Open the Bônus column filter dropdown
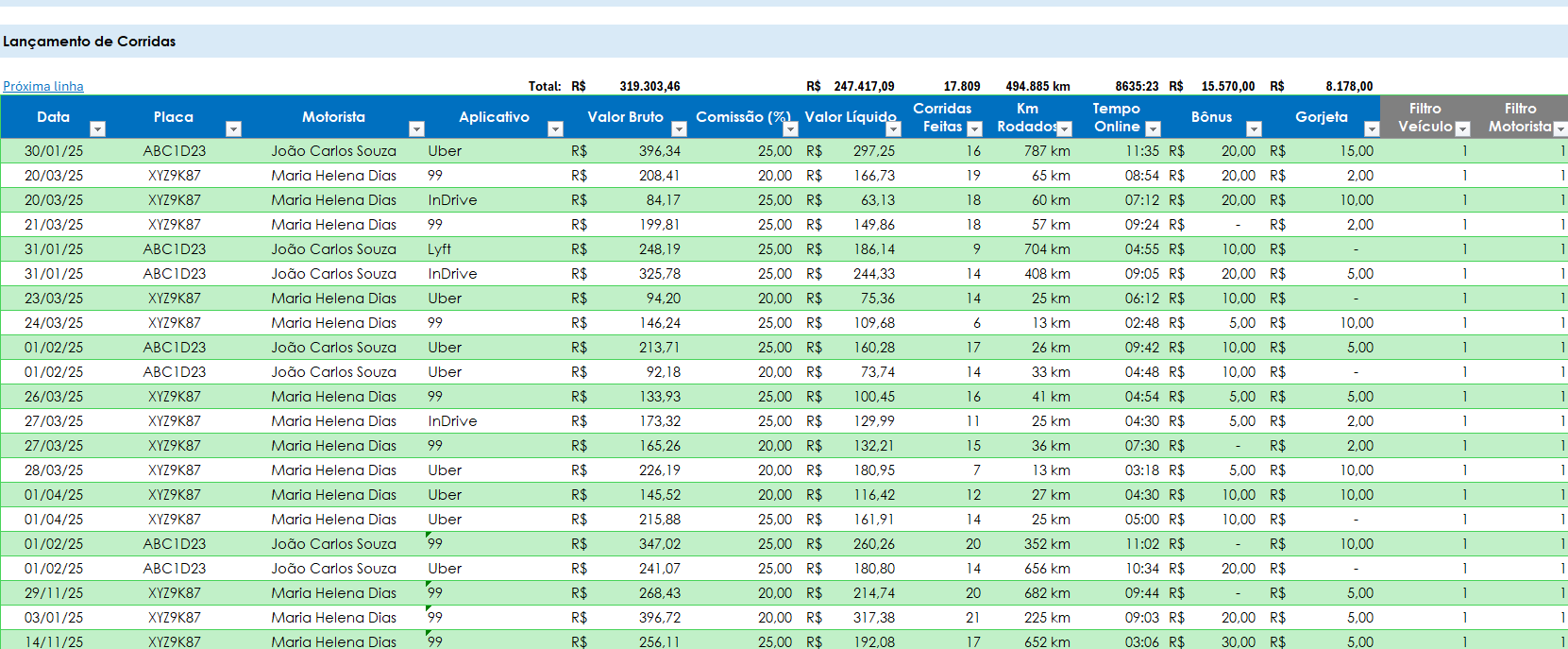The width and height of the screenshot is (1568, 649). (1254, 128)
